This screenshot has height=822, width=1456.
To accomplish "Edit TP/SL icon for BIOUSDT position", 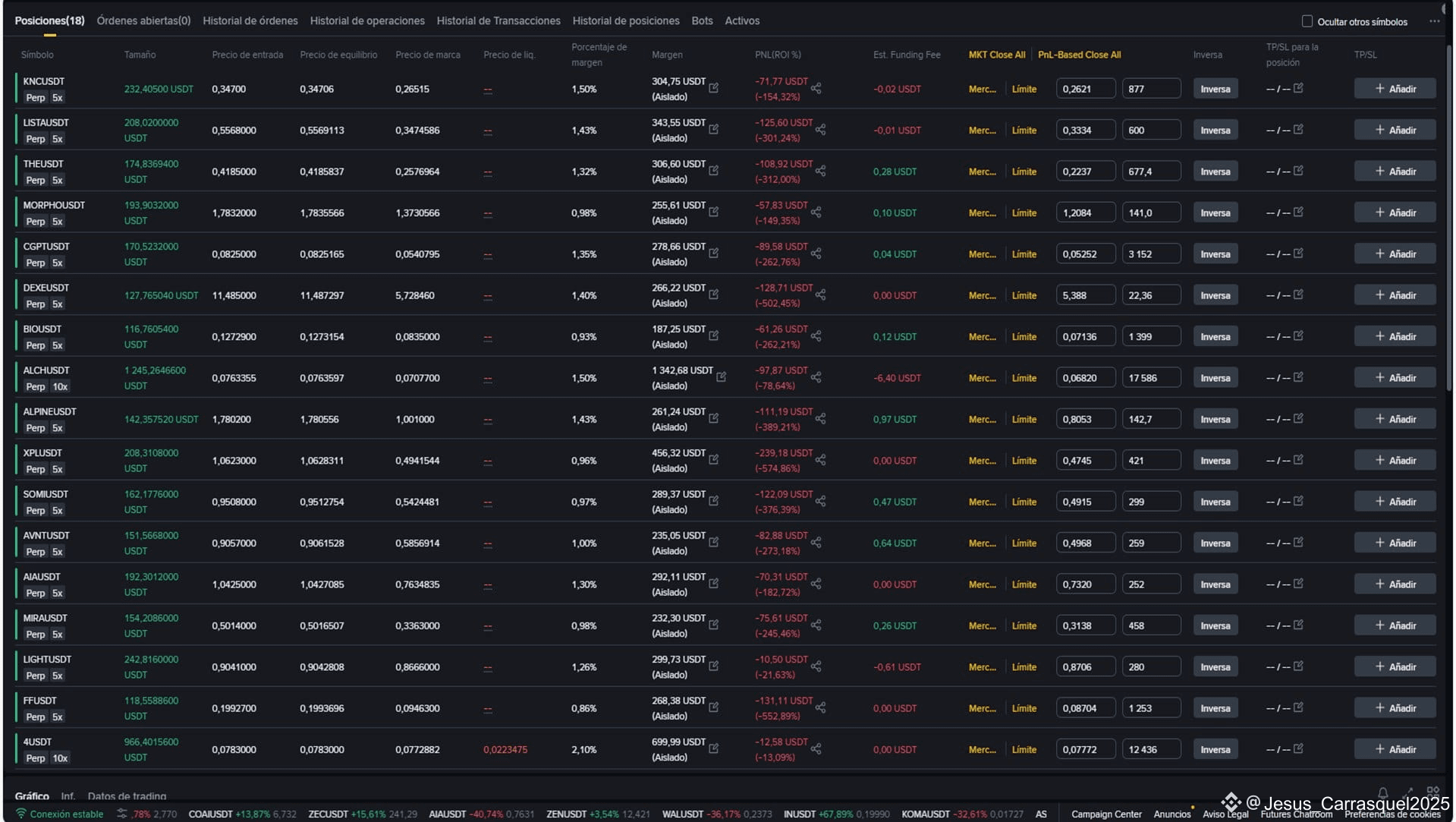I will pos(1298,335).
